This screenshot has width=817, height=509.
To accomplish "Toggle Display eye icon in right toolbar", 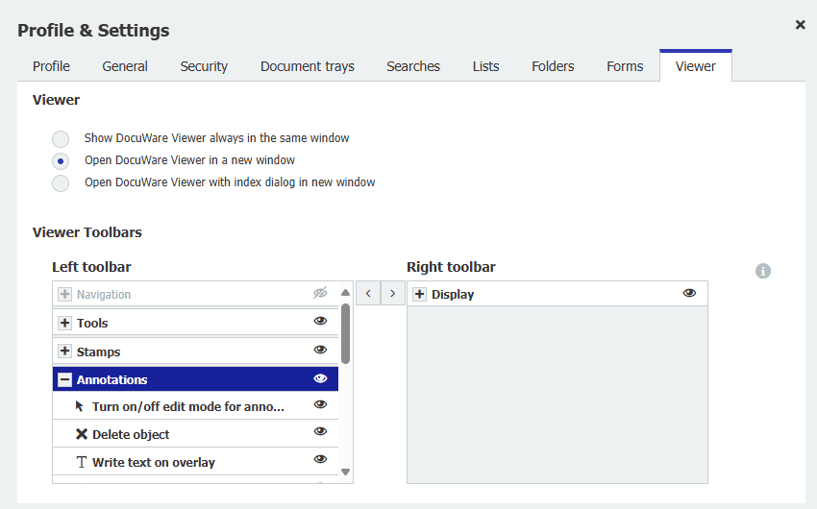I will click(x=689, y=294).
